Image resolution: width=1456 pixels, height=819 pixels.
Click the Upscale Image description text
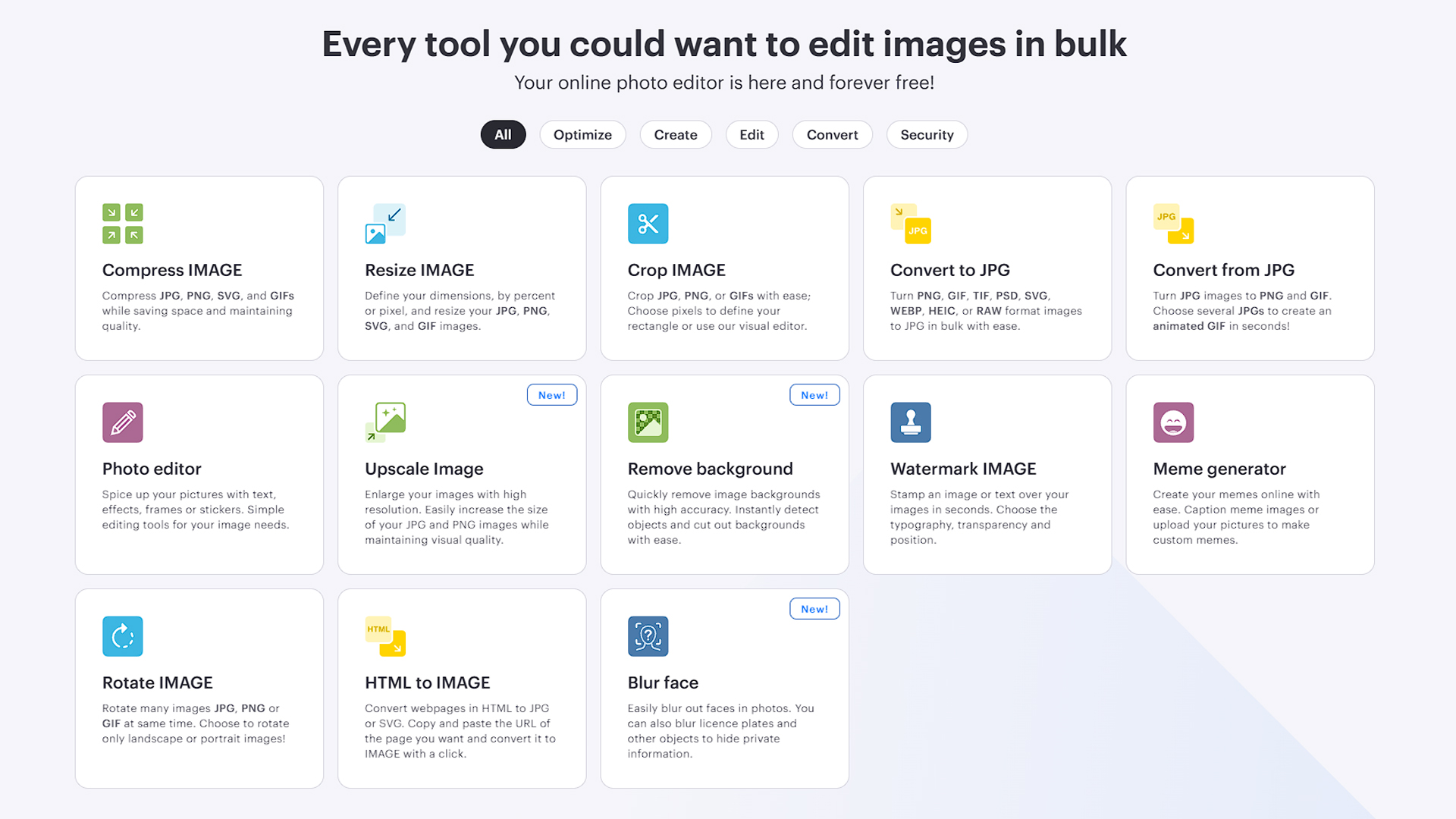click(x=457, y=517)
